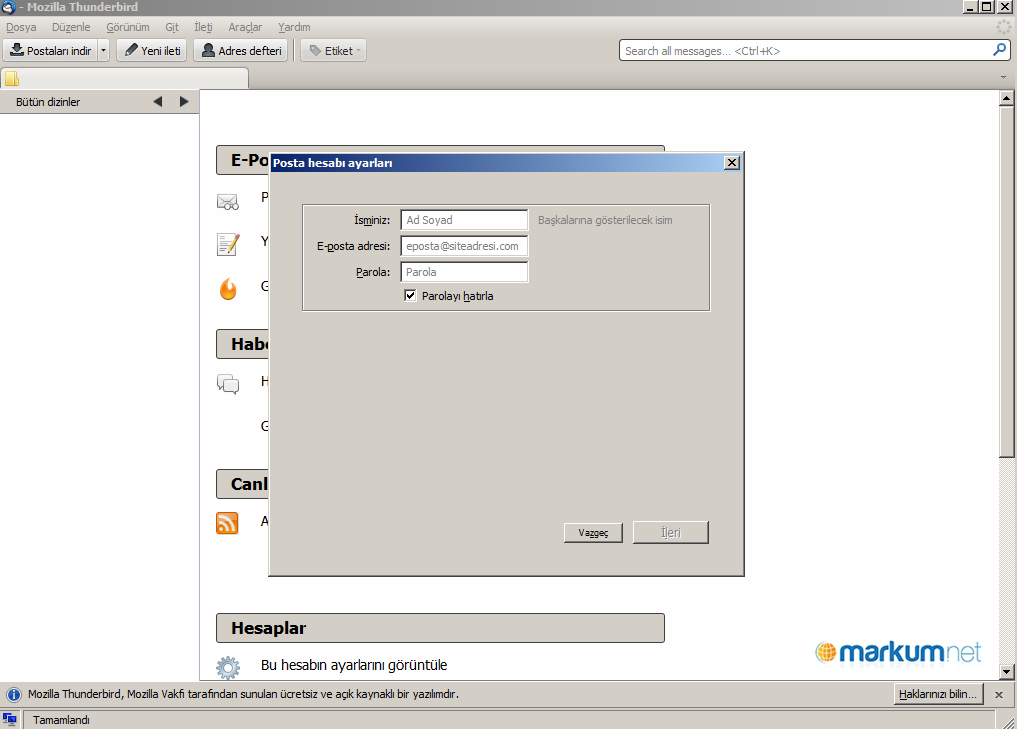
Task: Open the Adres defteri address book
Action: [x=242, y=51]
